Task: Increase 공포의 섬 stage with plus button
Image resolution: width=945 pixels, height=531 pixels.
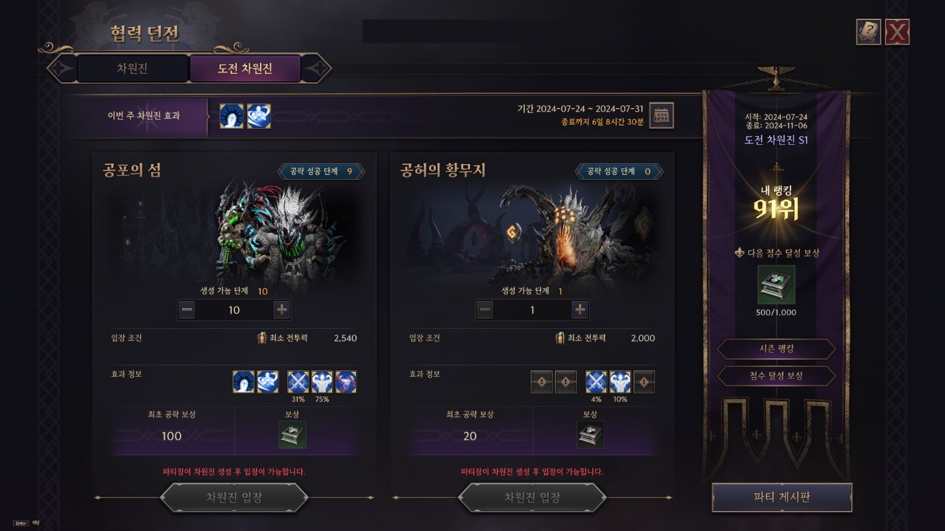Action: (x=281, y=310)
